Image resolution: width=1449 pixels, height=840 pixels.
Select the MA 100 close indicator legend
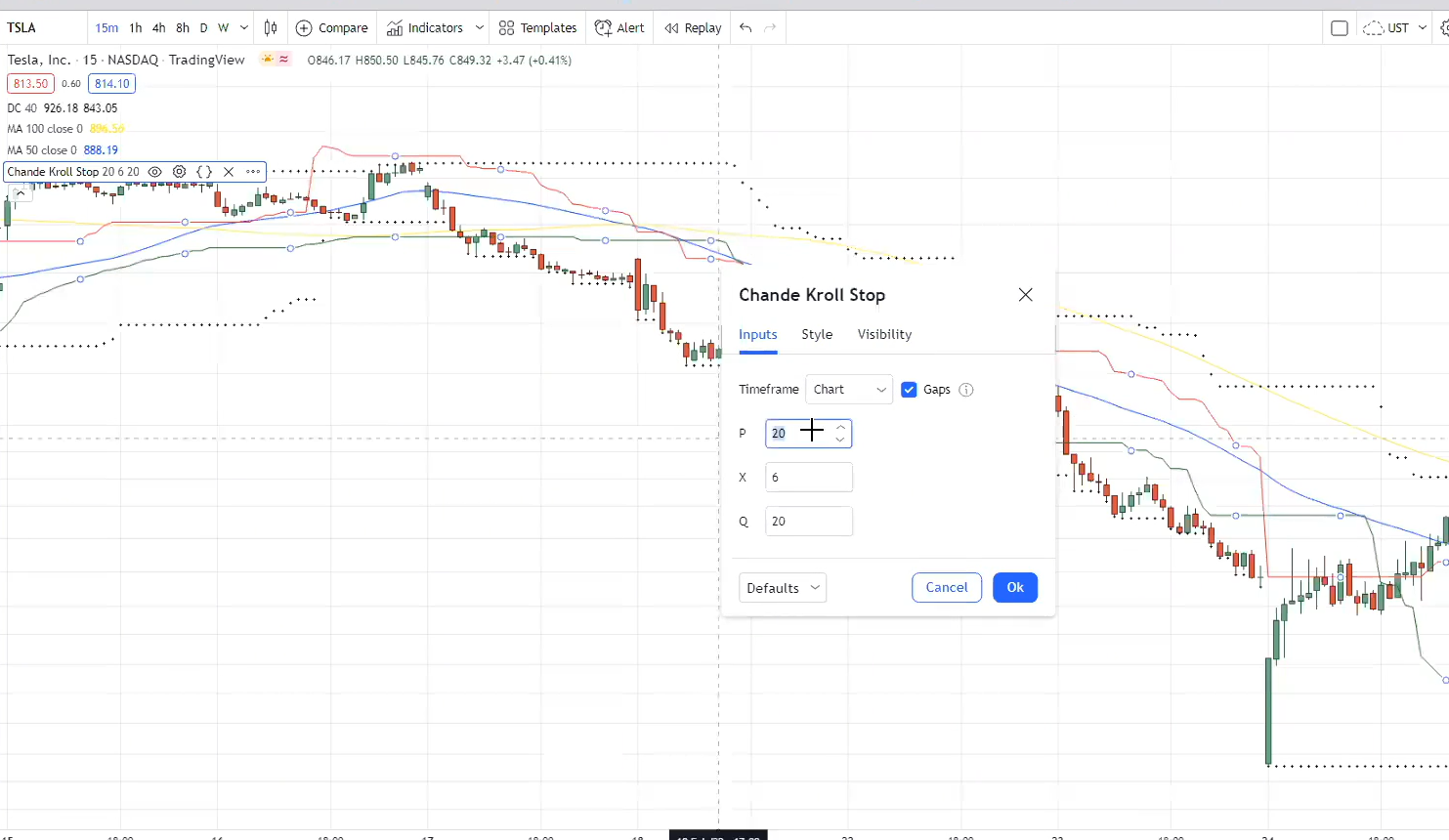[45, 129]
